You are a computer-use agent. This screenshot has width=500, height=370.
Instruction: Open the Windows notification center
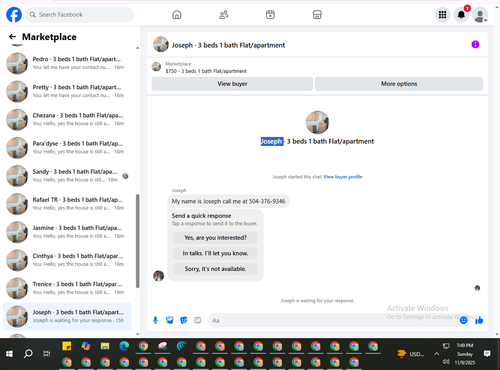coord(487,354)
